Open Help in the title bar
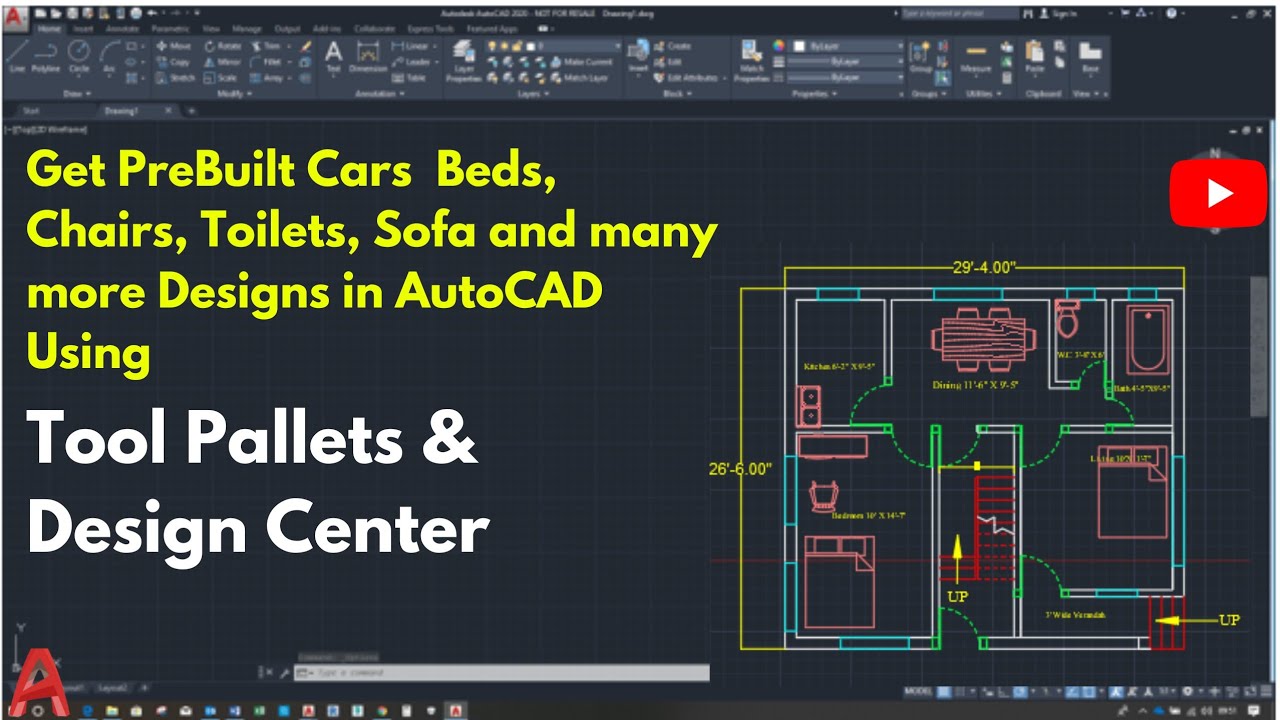 pos(1172,14)
